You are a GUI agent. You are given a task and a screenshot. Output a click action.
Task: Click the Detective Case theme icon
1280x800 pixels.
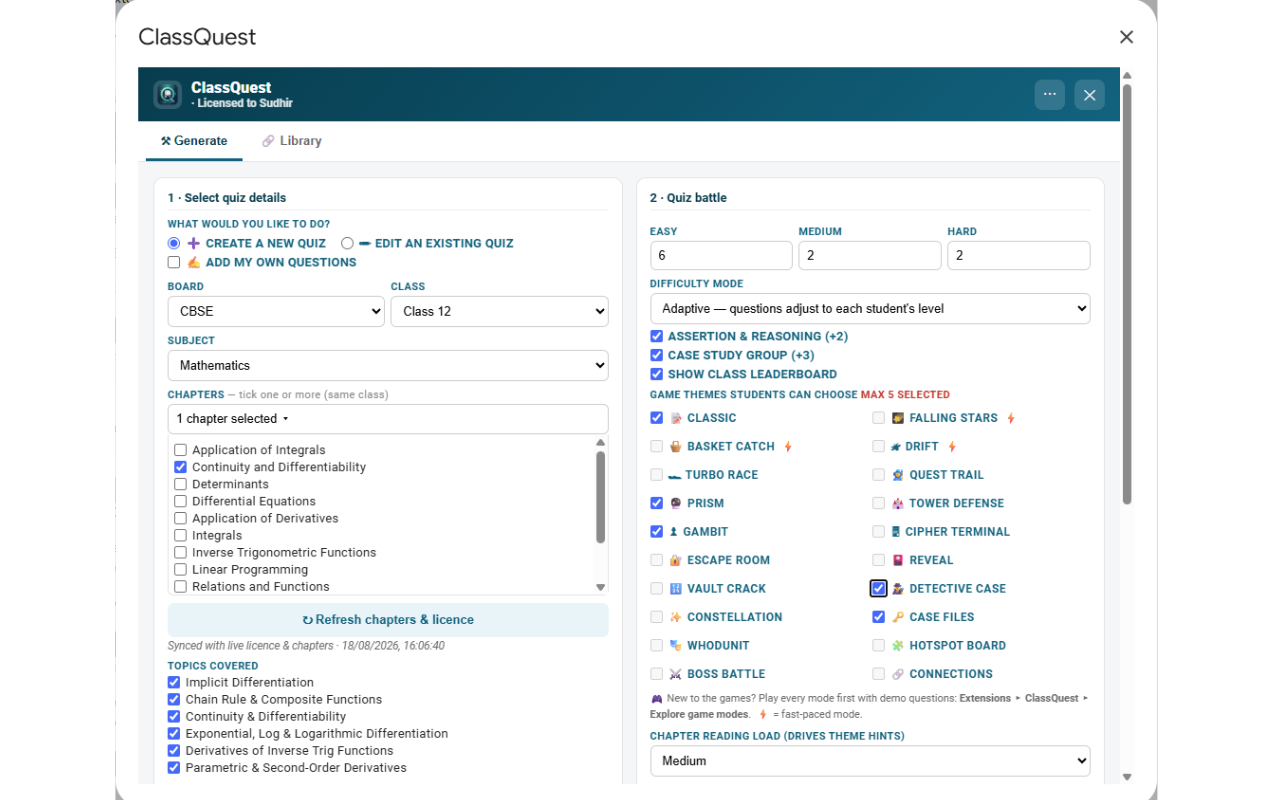click(x=898, y=589)
